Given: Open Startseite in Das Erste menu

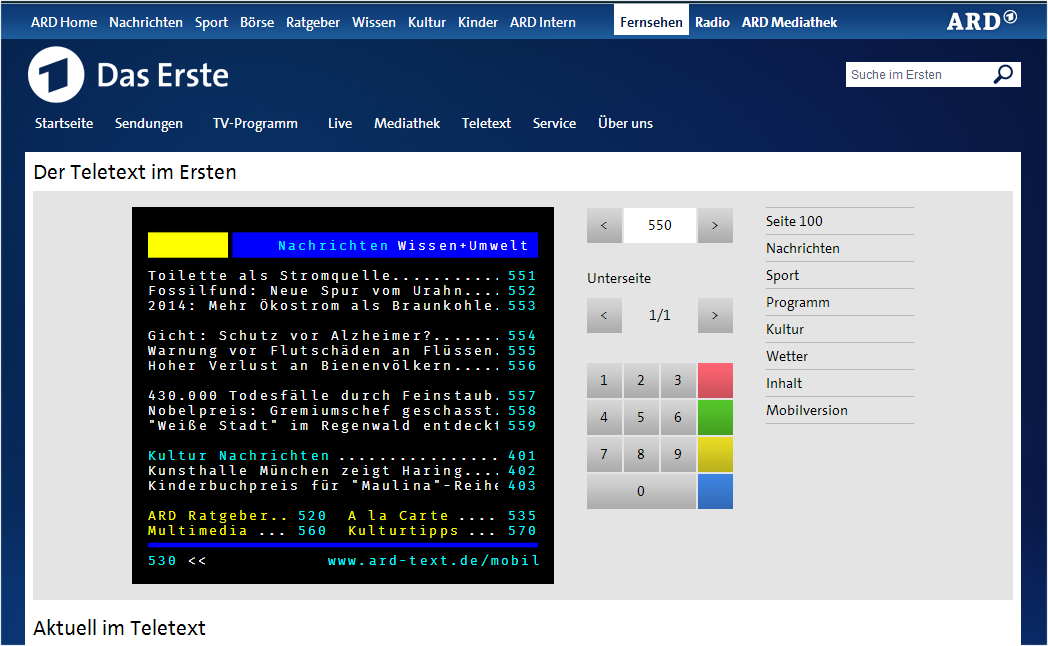Looking at the screenshot, I should (x=64, y=123).
